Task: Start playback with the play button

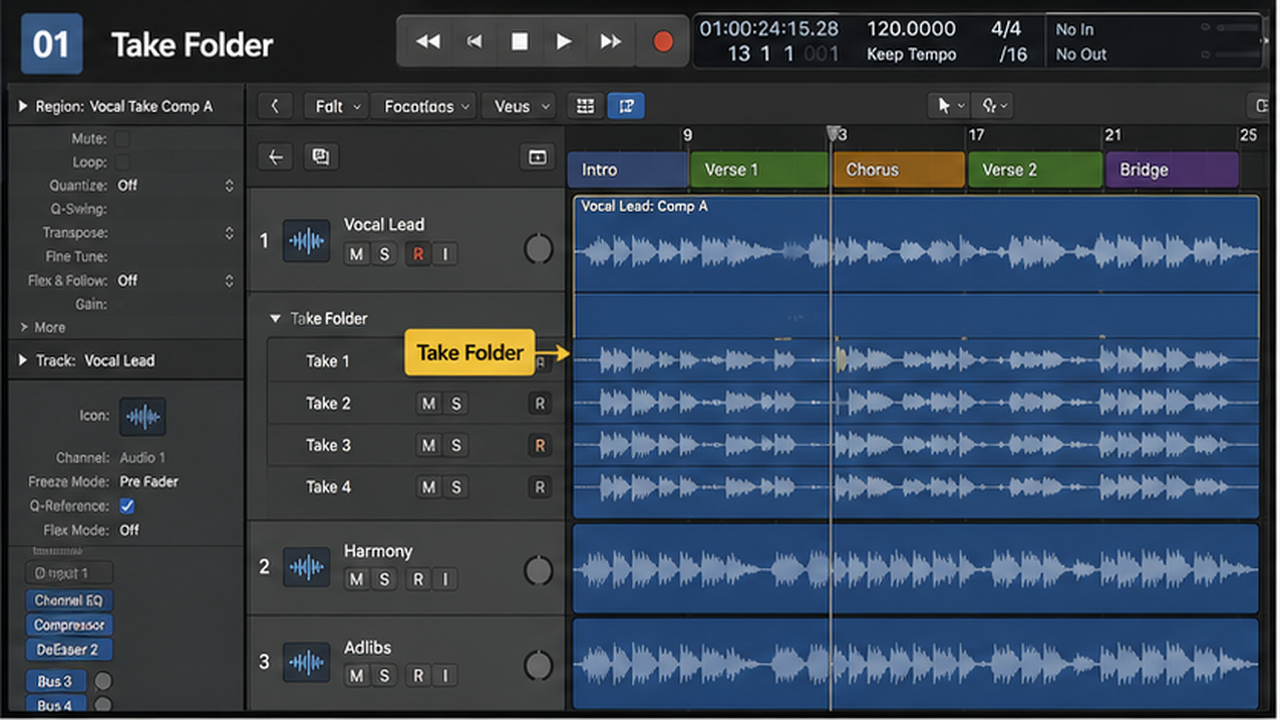Action: (x=564, y=41)
